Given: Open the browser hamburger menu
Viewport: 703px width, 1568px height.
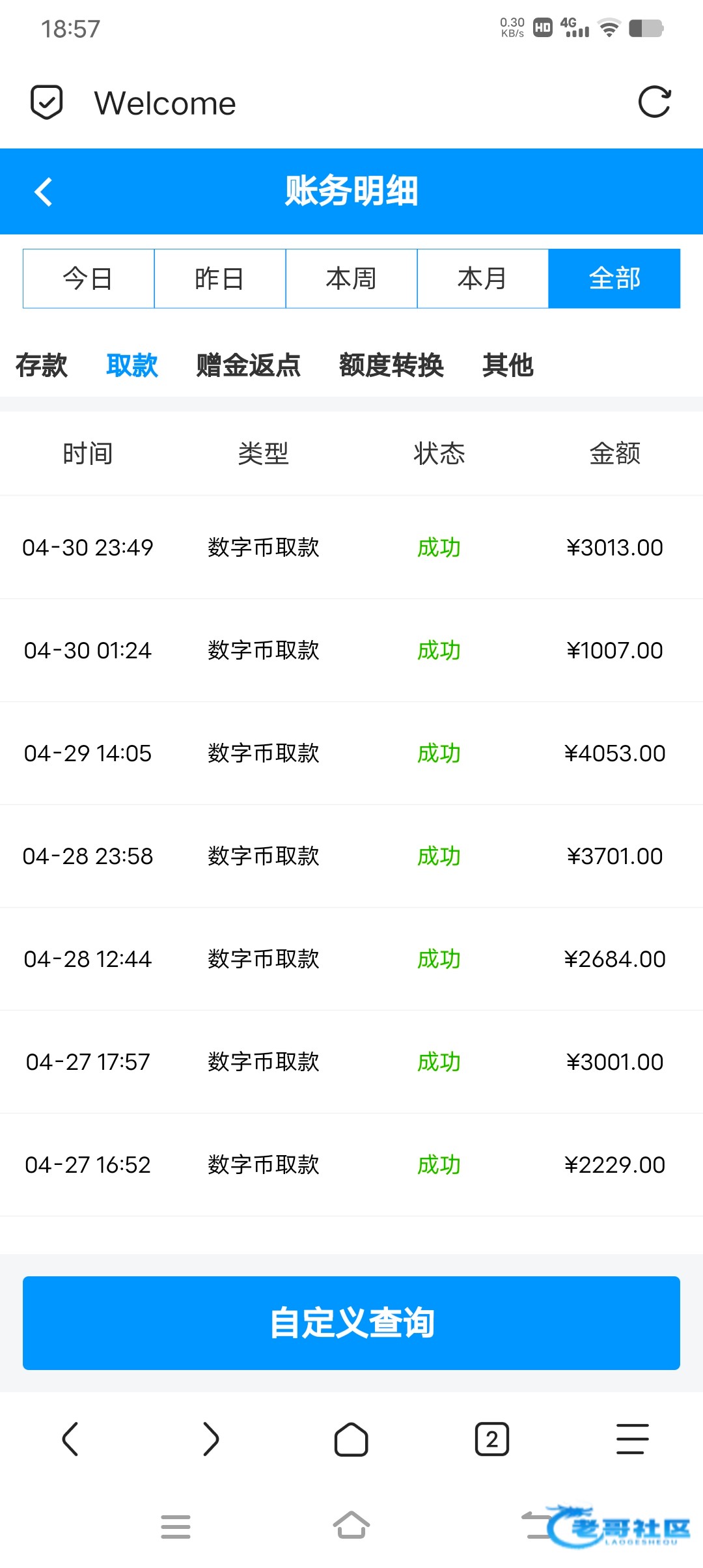Looking at the screenshot, I should (633, 1438).
